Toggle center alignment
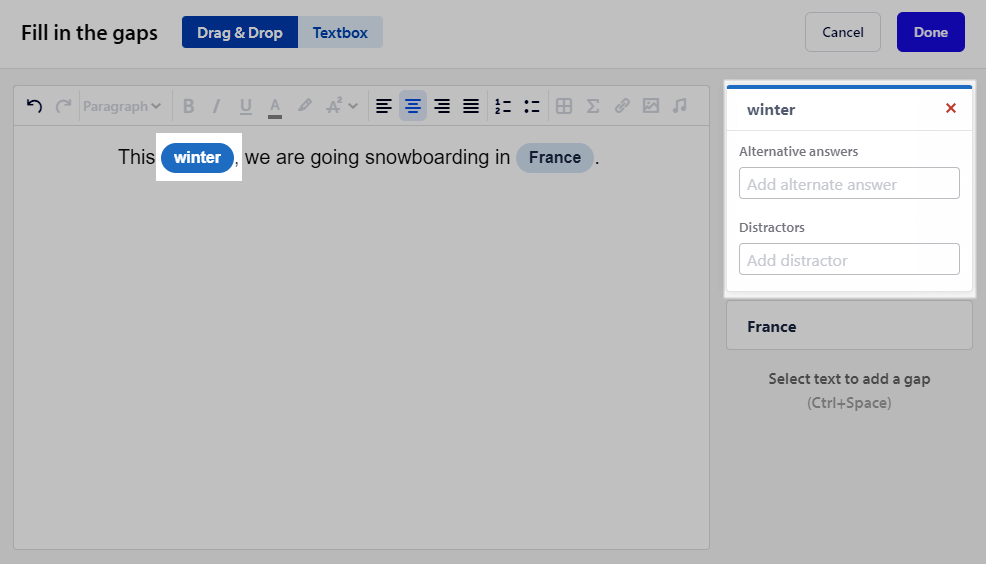Viewport: 986px width, 564px height. point(413,106)
